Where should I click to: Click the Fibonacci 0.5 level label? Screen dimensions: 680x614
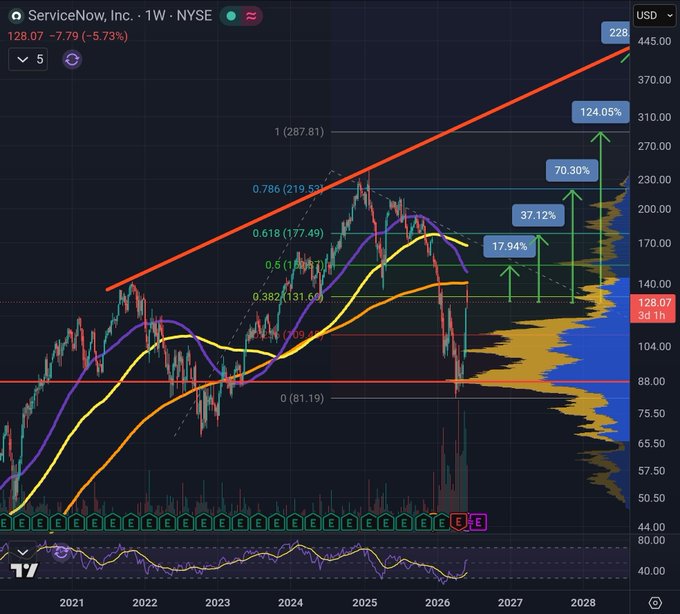(294, 265)
